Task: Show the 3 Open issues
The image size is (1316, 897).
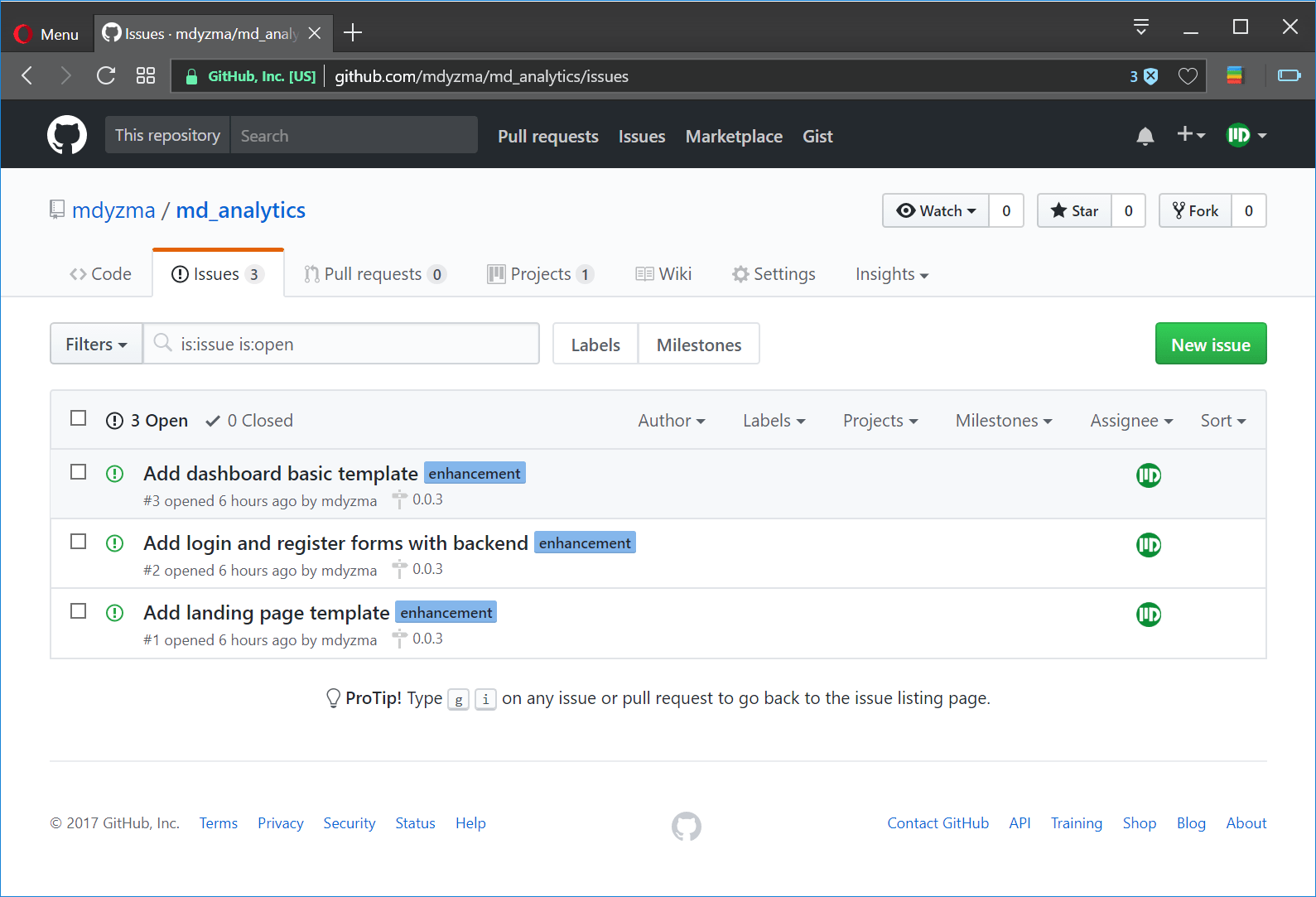Action: pos(147,421)
